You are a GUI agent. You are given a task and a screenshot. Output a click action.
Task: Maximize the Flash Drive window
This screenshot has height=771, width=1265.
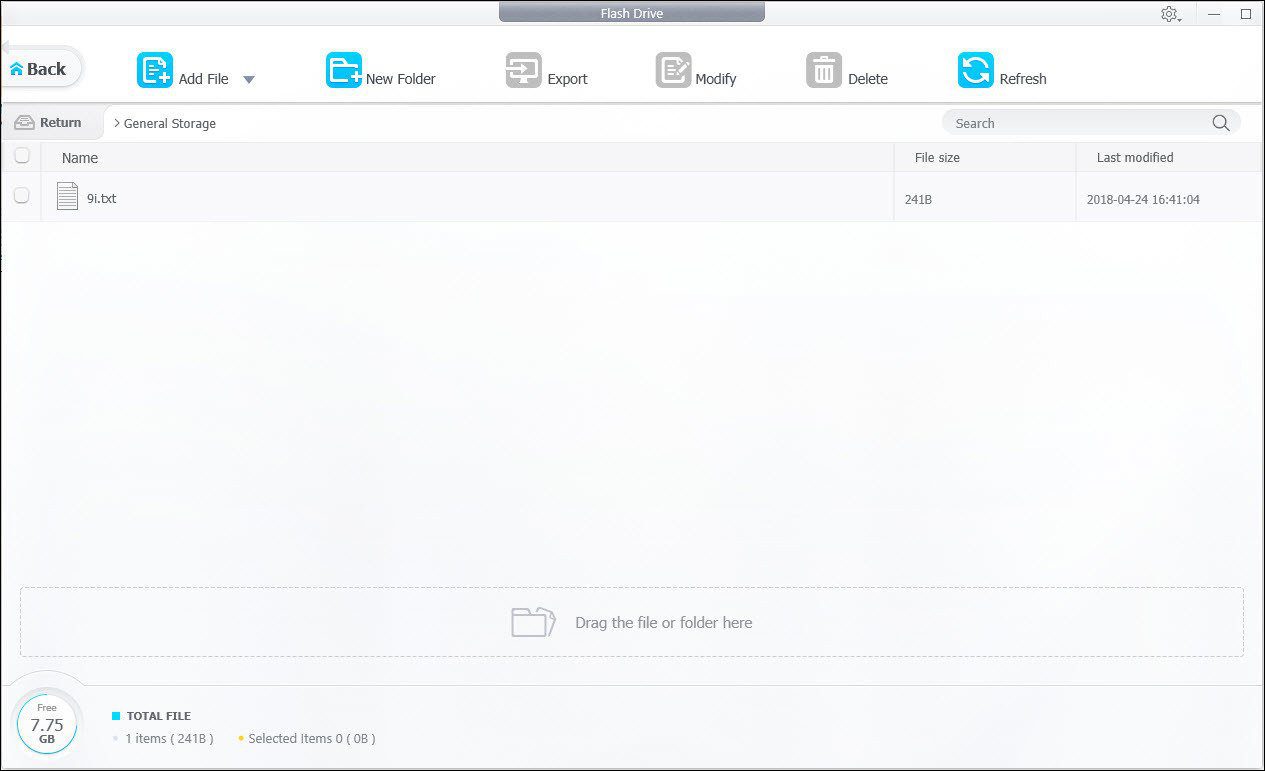pos(1246,14)
